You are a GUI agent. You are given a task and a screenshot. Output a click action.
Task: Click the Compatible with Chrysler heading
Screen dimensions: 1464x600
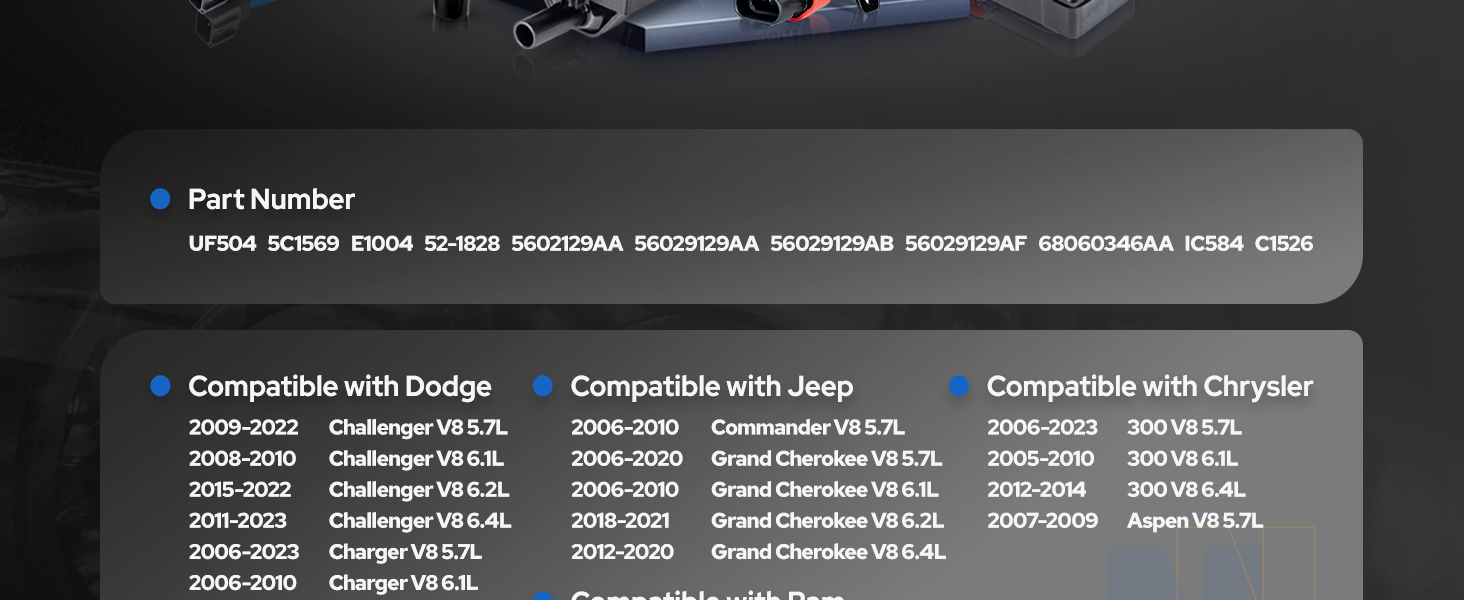point(1150,386)
